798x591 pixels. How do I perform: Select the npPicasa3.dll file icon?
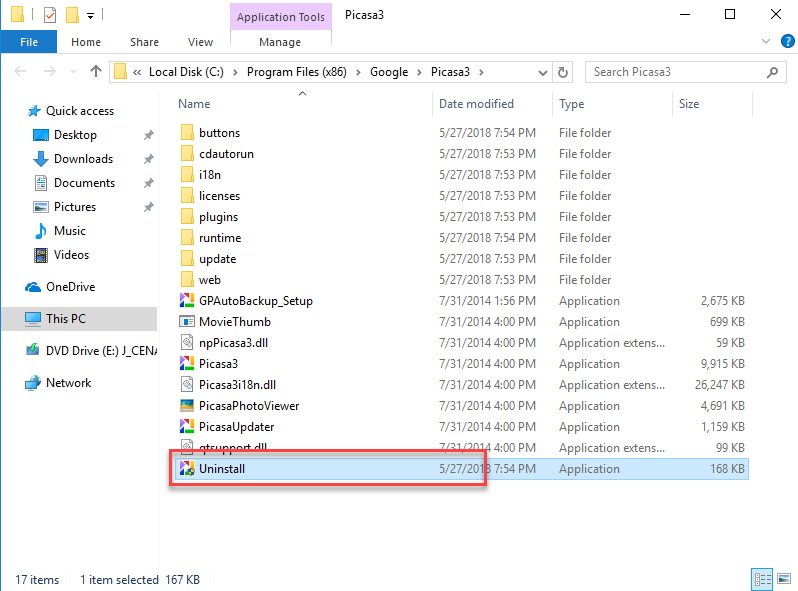[x=187, y=343]
